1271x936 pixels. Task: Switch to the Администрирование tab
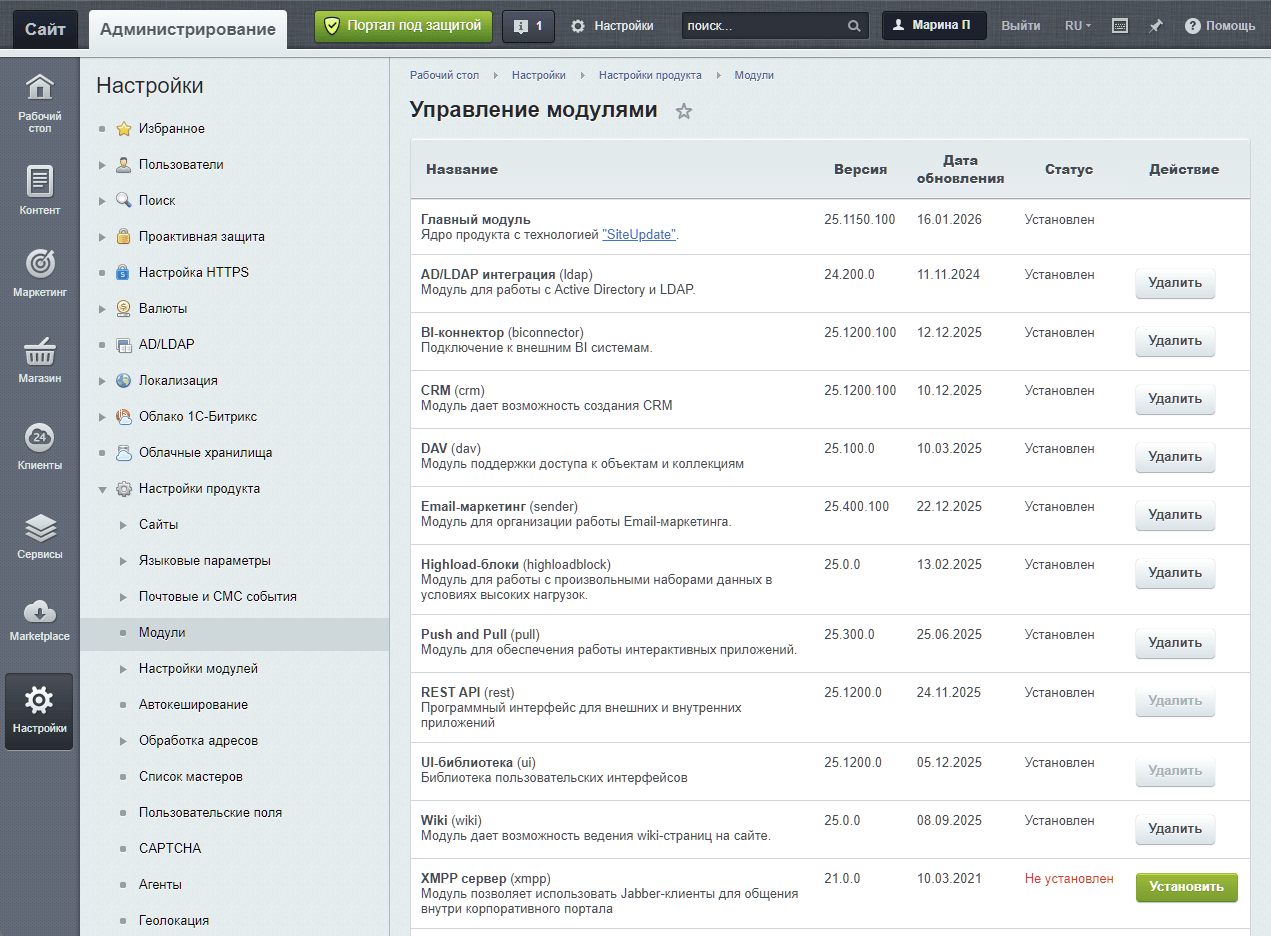click(188, 29)
